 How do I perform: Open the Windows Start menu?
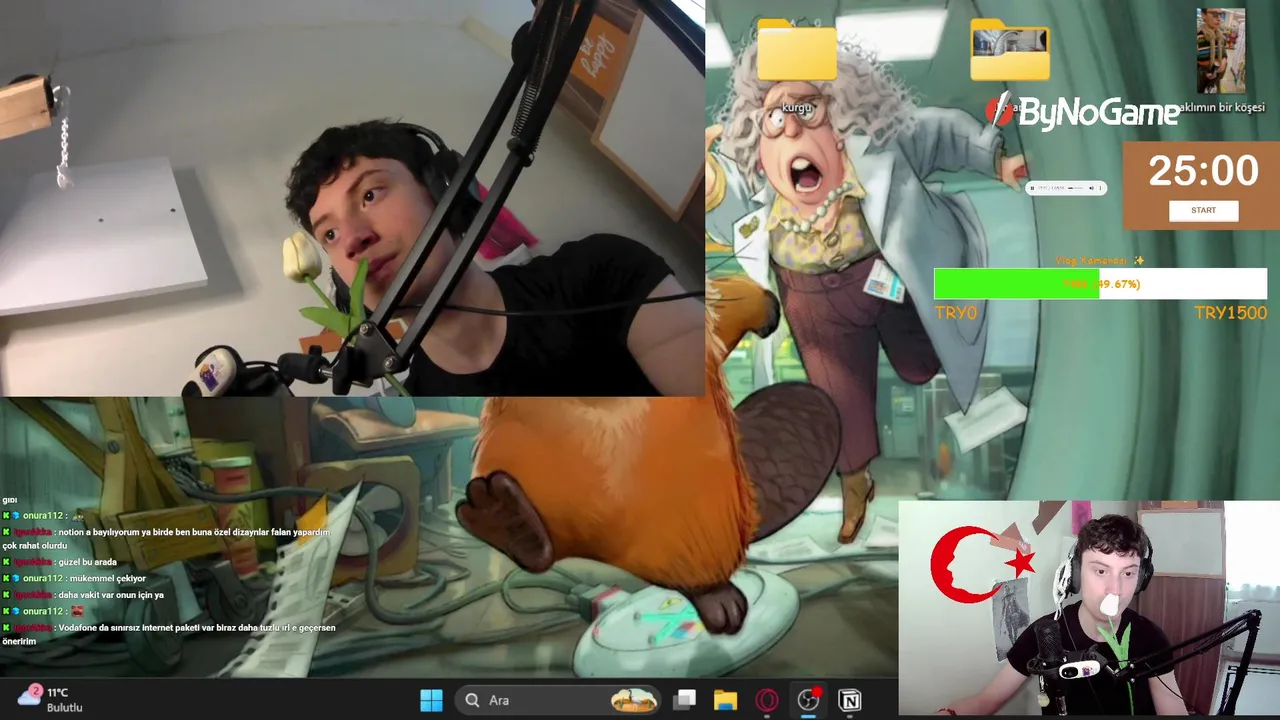pos(431,700)
